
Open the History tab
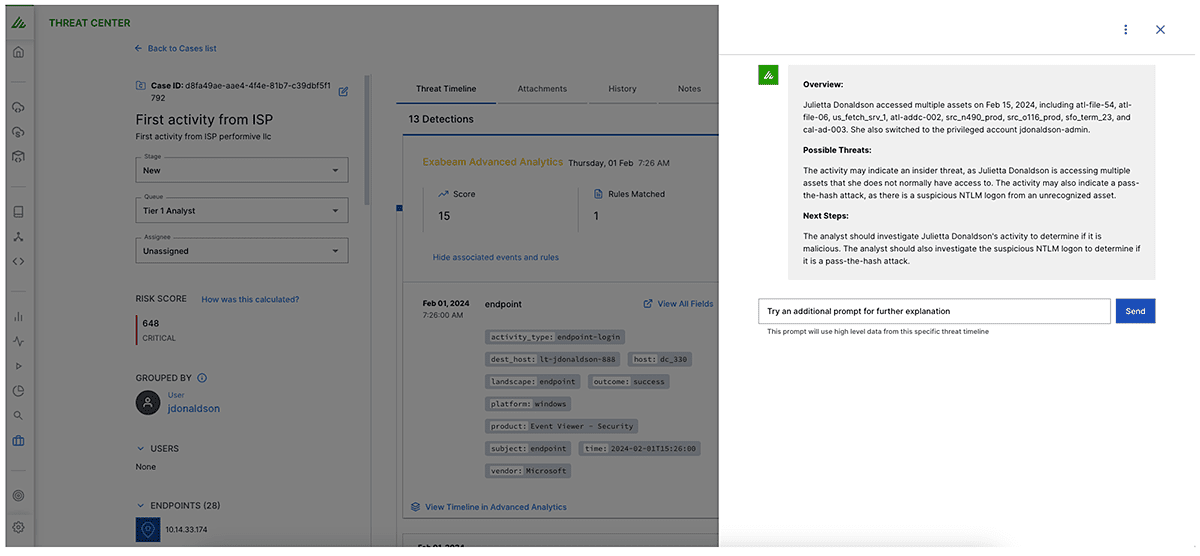(x=622, y=89)
